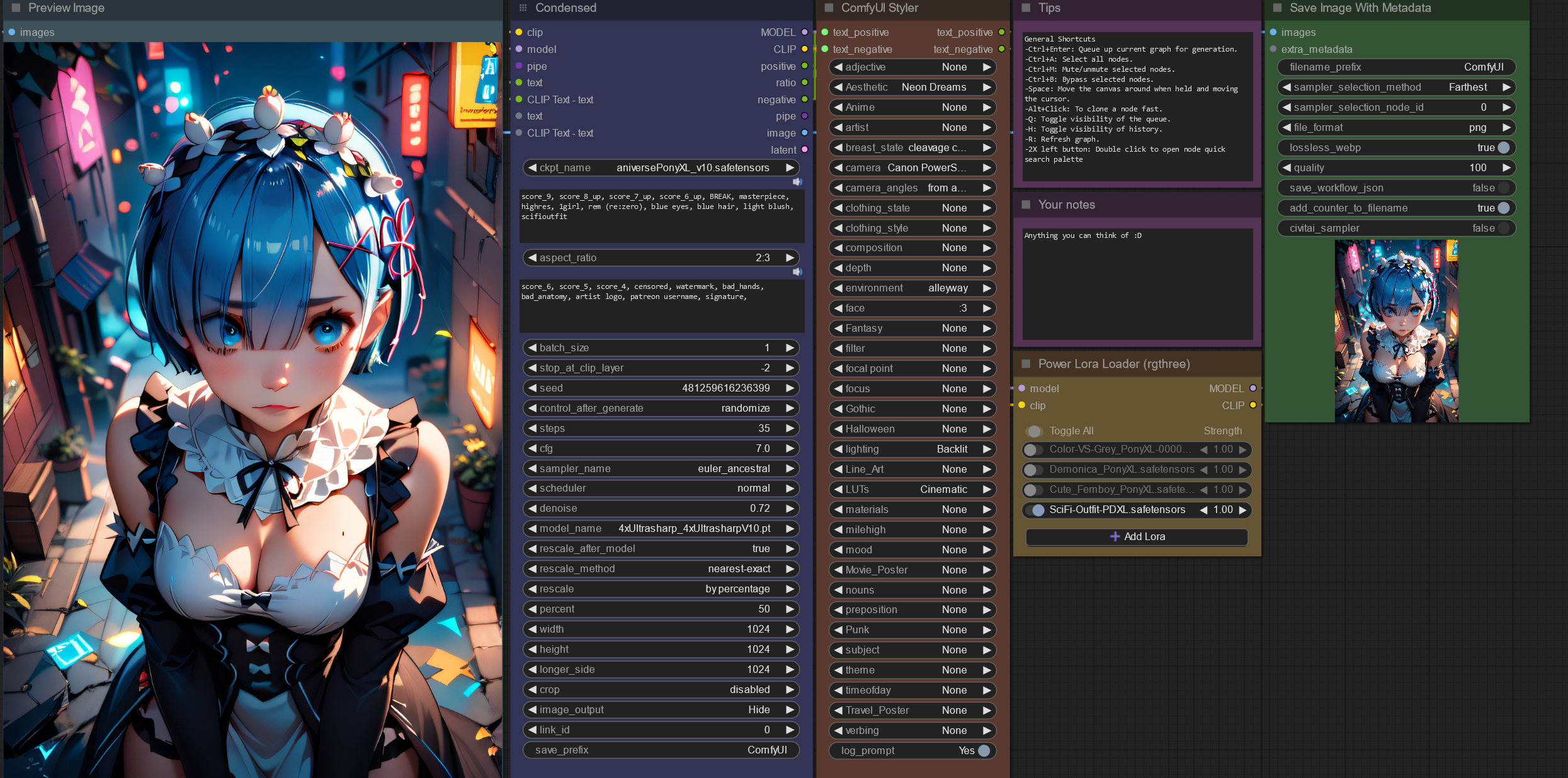Viewport: 1568px width, 778px height.
Task: Click speaker icon below ckpt_name field
Action: coord(797,182)
